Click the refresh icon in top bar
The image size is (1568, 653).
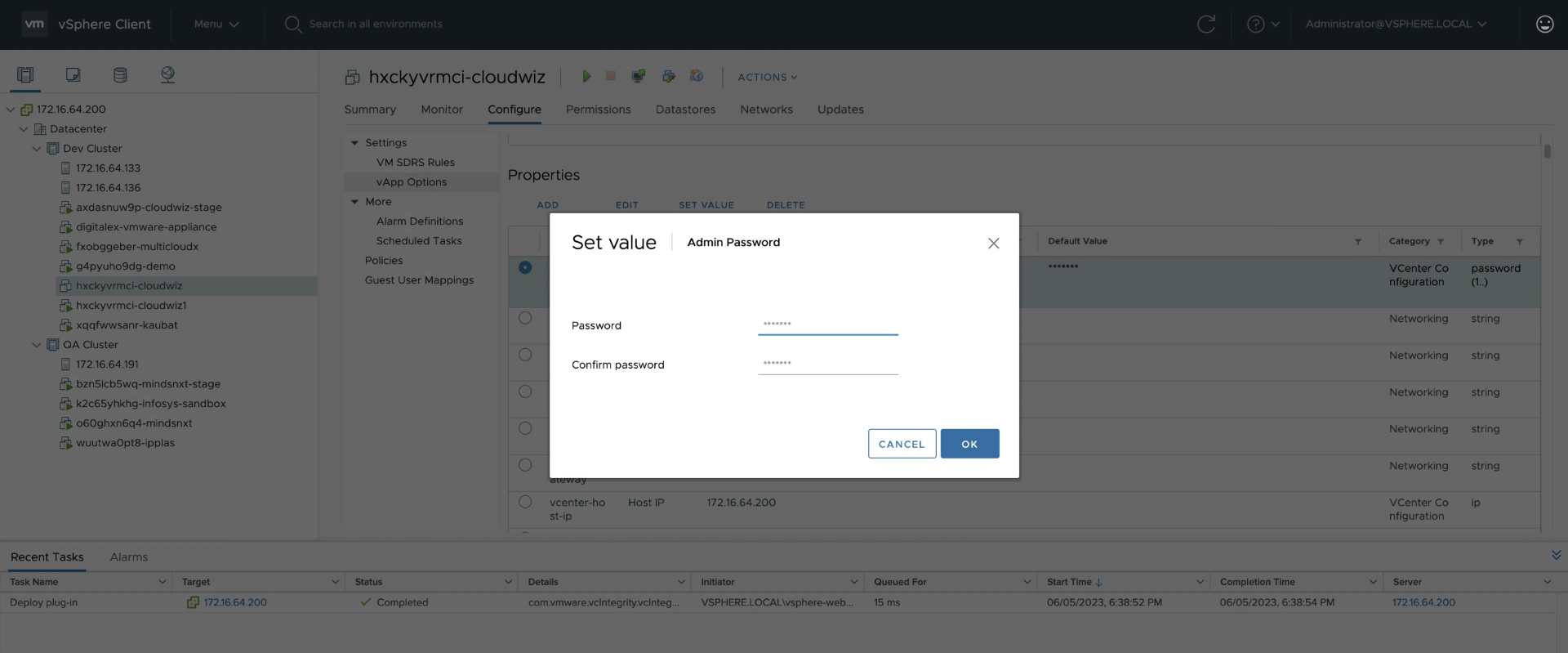click(1205, 25)
